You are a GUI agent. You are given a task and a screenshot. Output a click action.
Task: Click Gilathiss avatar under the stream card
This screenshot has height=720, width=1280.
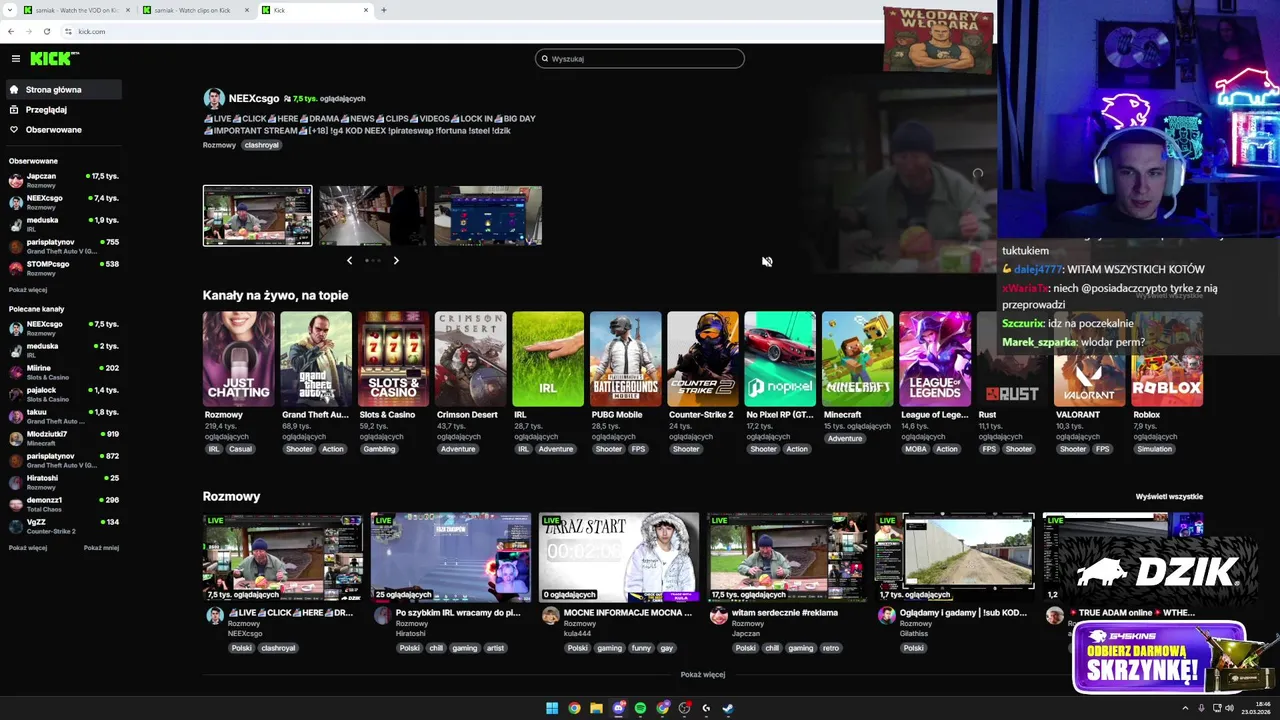(x=887, y=615)
